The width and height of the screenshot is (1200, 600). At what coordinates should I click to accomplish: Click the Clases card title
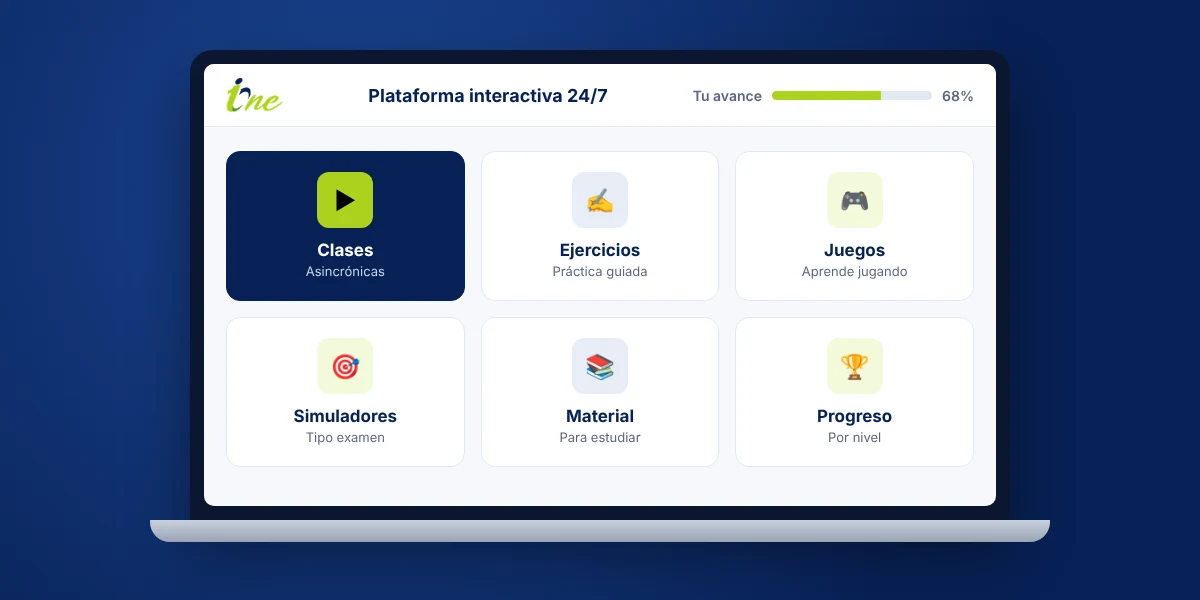click(345, 250)
